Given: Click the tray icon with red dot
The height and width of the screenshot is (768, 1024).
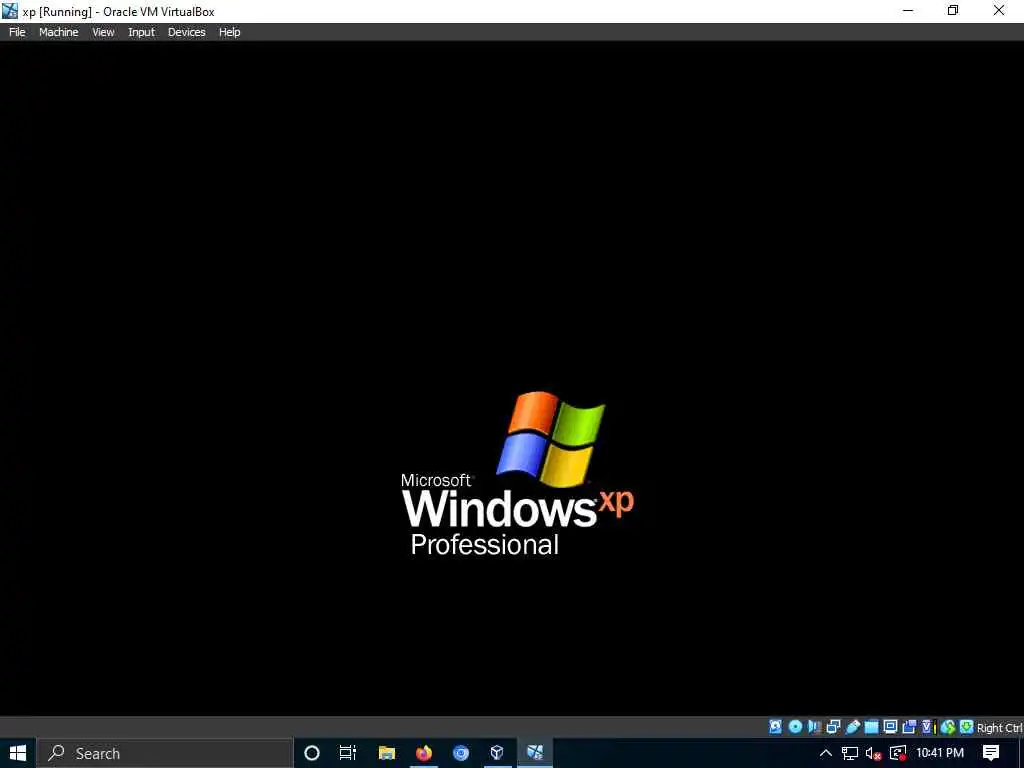Looking at the screenshot, I should [x=898, y=753].
